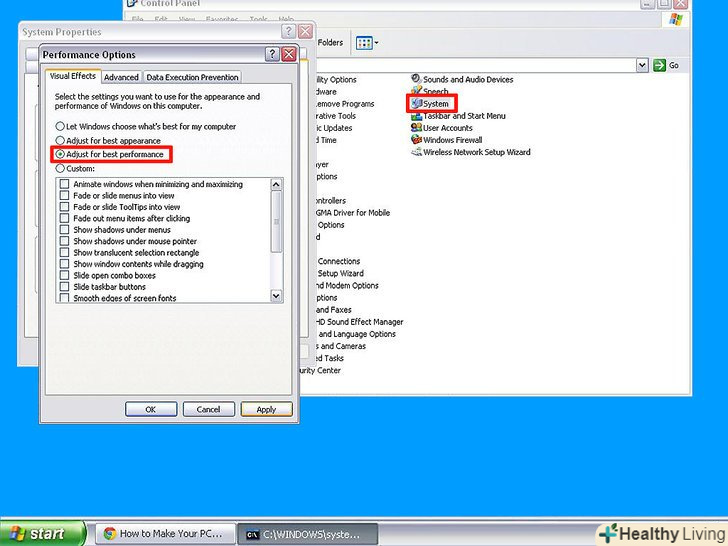Click scroll down arrow in effects list
This screenshot has width=728, height=546.
276,296
